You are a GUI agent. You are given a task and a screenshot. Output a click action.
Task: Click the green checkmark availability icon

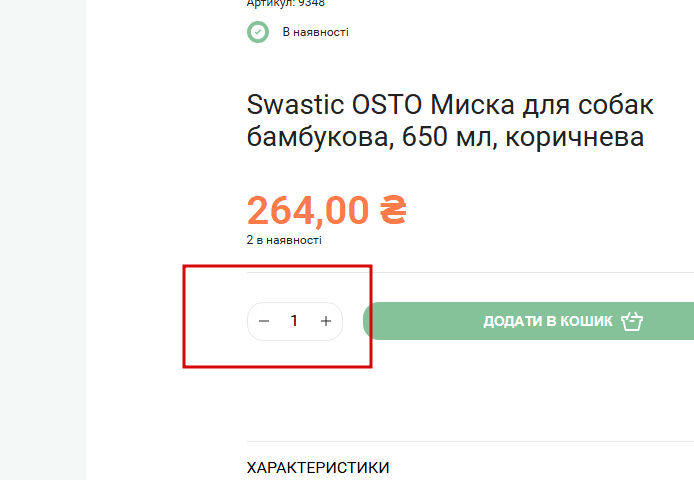point(258,32)
